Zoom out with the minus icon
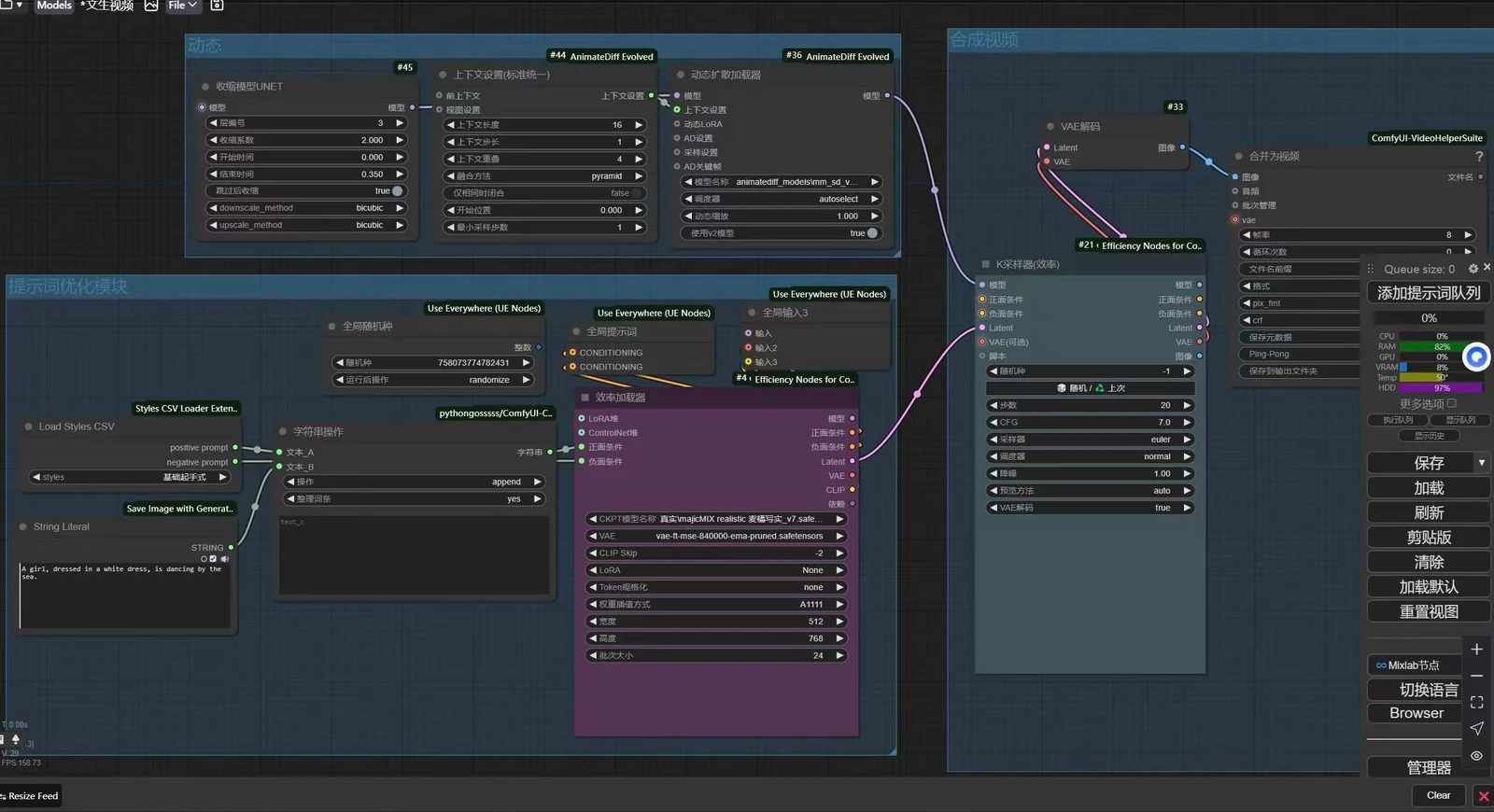This screenshot has width=1494, height=812. point(1476,676)
